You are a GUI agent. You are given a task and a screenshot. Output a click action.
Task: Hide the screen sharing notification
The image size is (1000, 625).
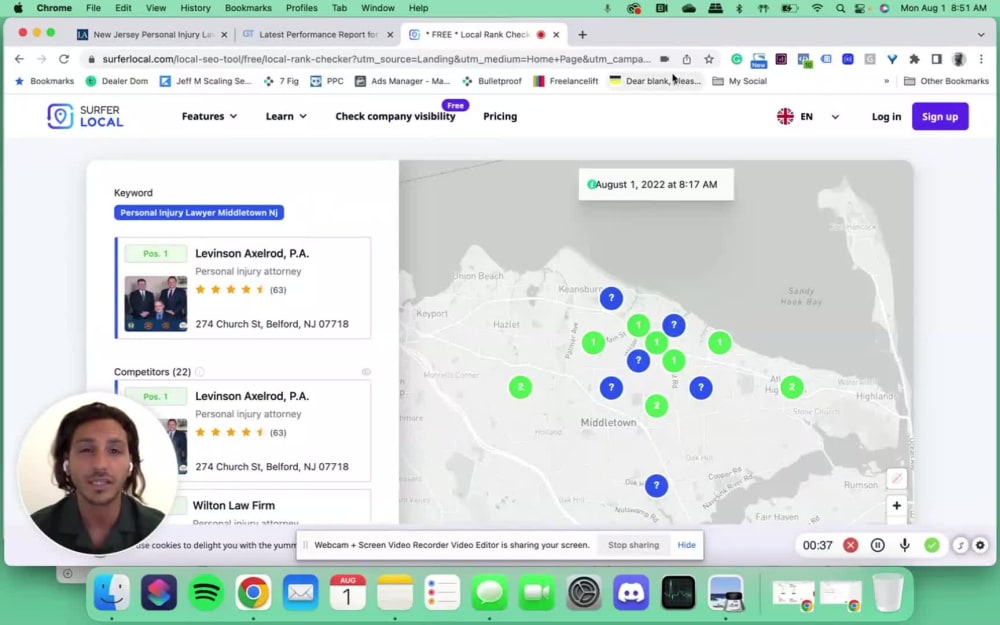pyautogui.click(x=686, y=545)
